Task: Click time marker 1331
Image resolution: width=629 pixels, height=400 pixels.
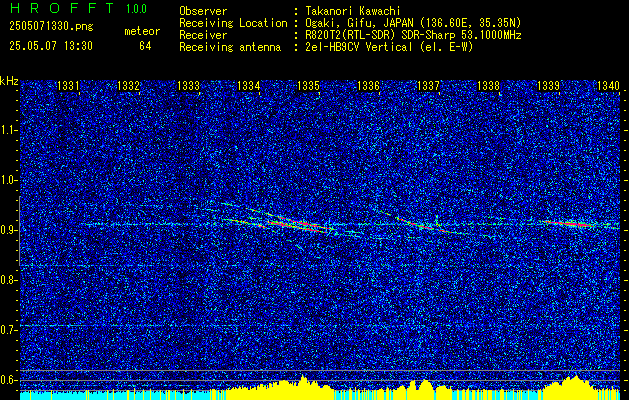Action: [x=68, y=85]
